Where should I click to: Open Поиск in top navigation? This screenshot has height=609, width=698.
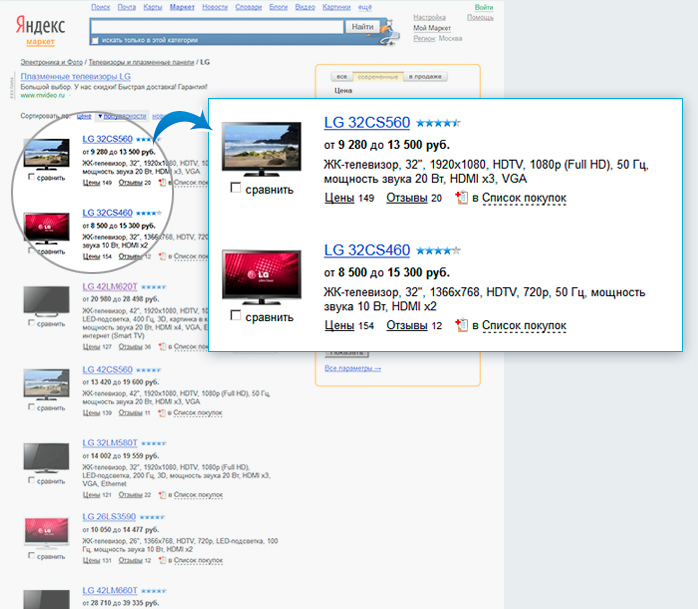pos(101,7)
